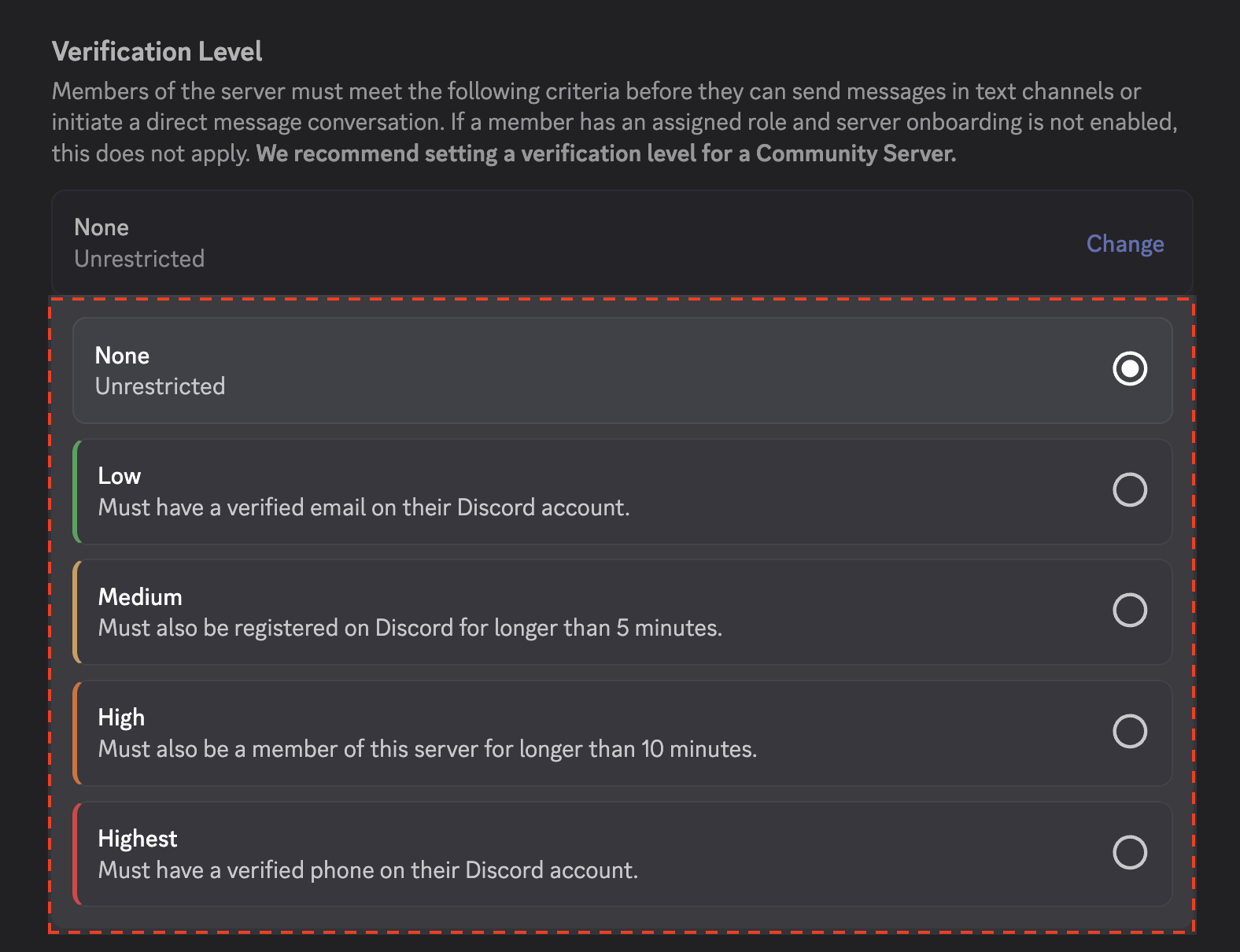1240x952 pixels.
Task: Select the None unrestricted radio button
Action: 1129,369
